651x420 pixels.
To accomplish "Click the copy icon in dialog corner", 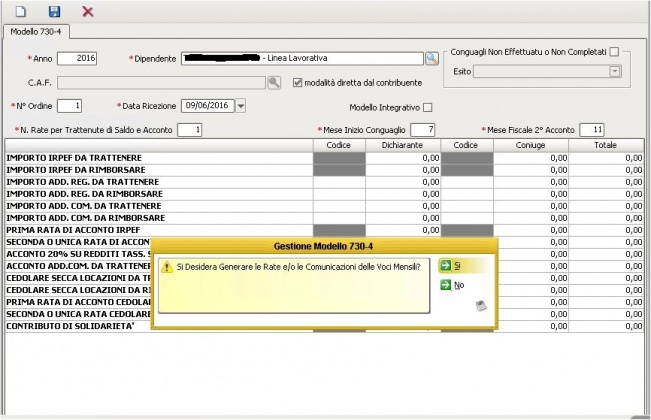I will pos(481,307).
